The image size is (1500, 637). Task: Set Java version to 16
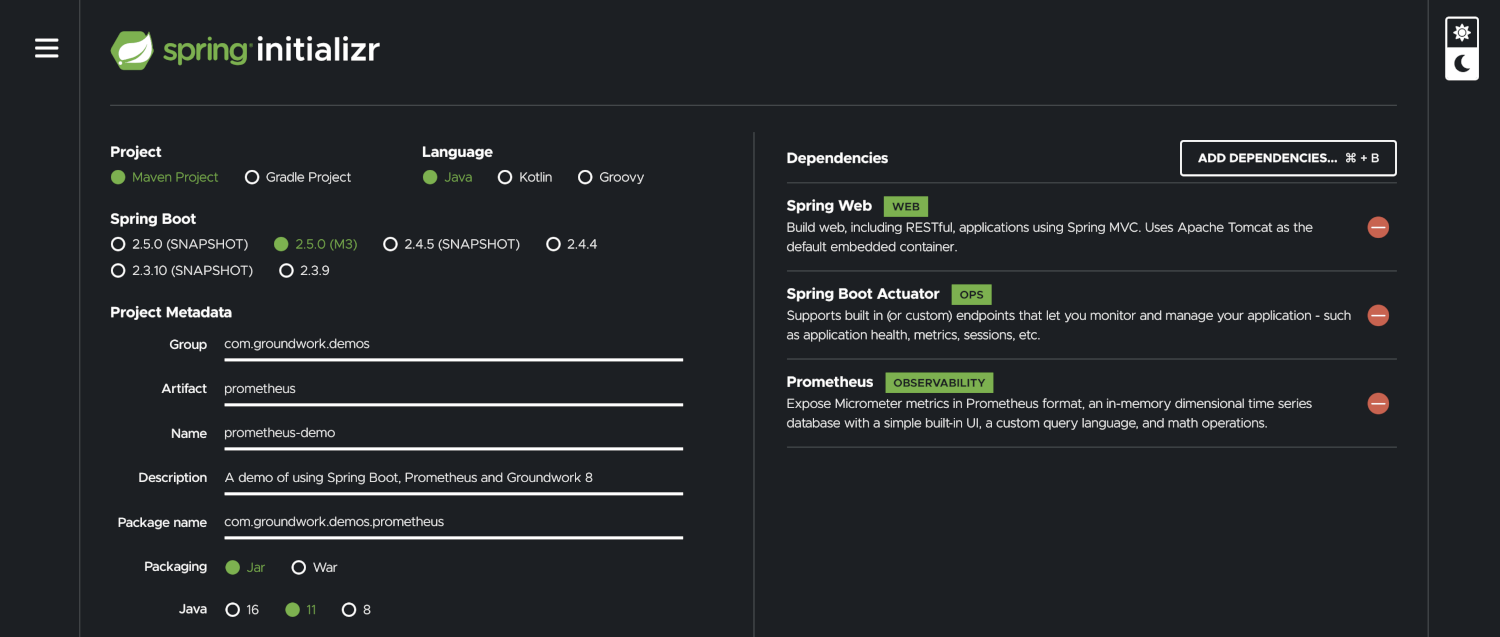point(242,609)
